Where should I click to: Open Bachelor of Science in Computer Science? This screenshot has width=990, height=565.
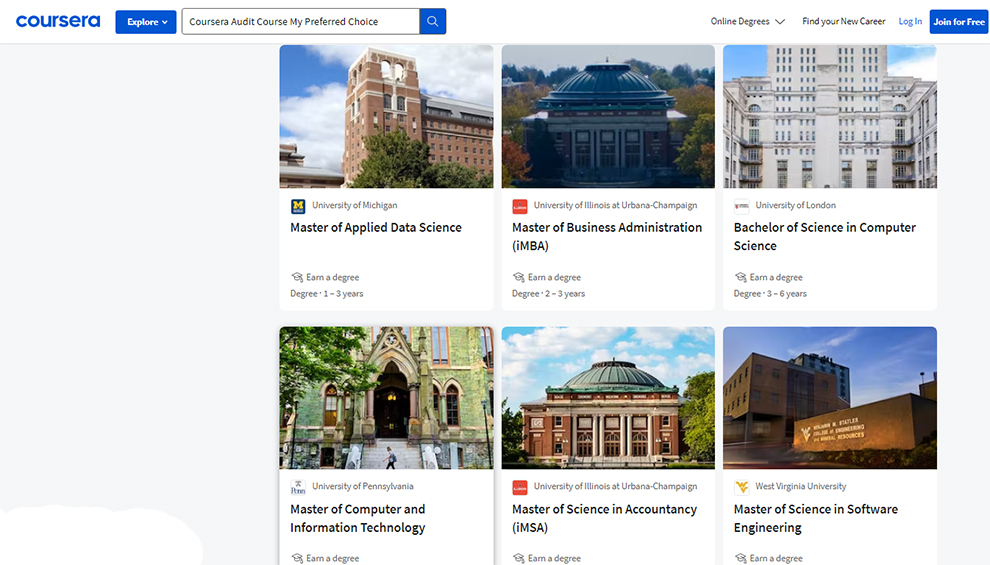pos(825,236)
